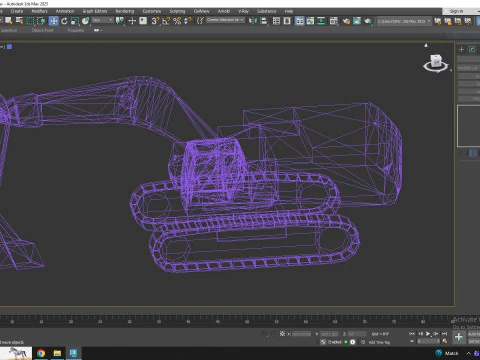Click the Z coordinate input field

[357, 334]
